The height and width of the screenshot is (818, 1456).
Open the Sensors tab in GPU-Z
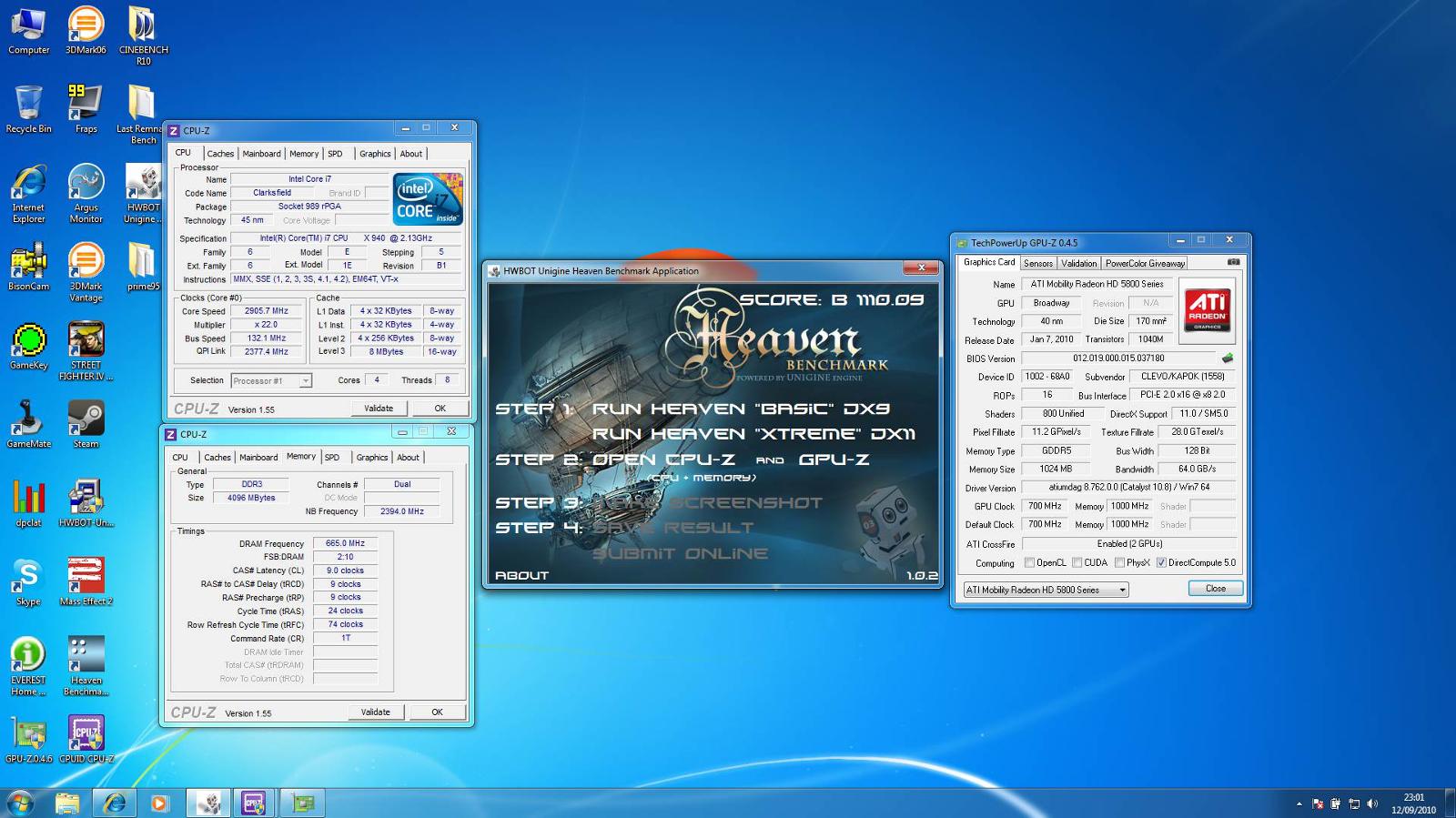tap(1037, 263)
